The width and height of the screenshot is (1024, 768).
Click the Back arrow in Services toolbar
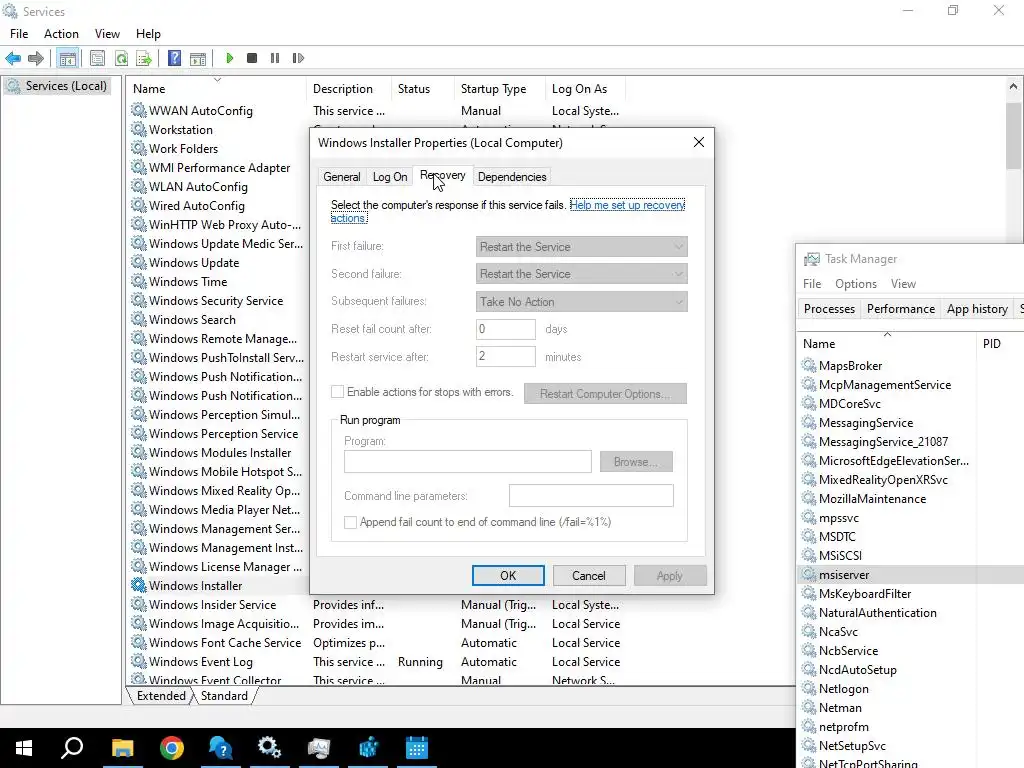pyautogui.click(x=13, y=58)
